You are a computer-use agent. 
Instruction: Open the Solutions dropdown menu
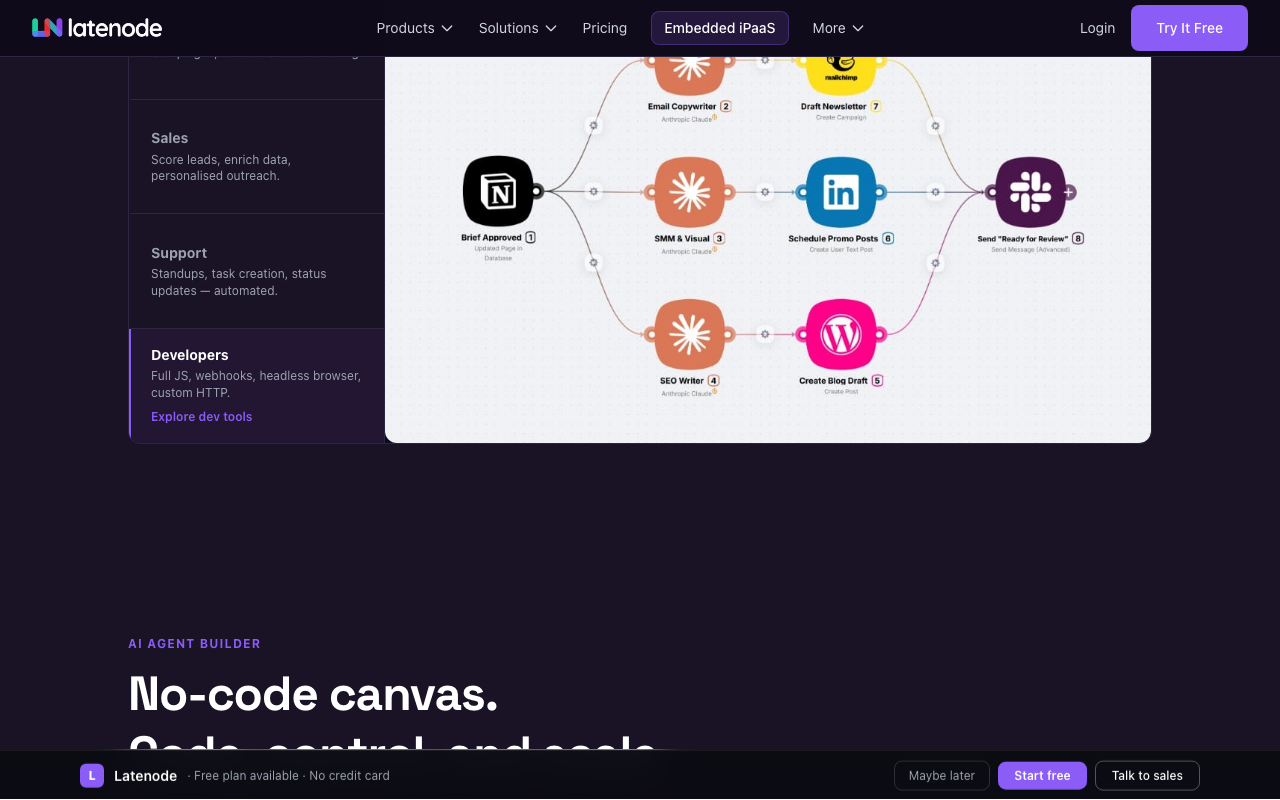[517, 28]
